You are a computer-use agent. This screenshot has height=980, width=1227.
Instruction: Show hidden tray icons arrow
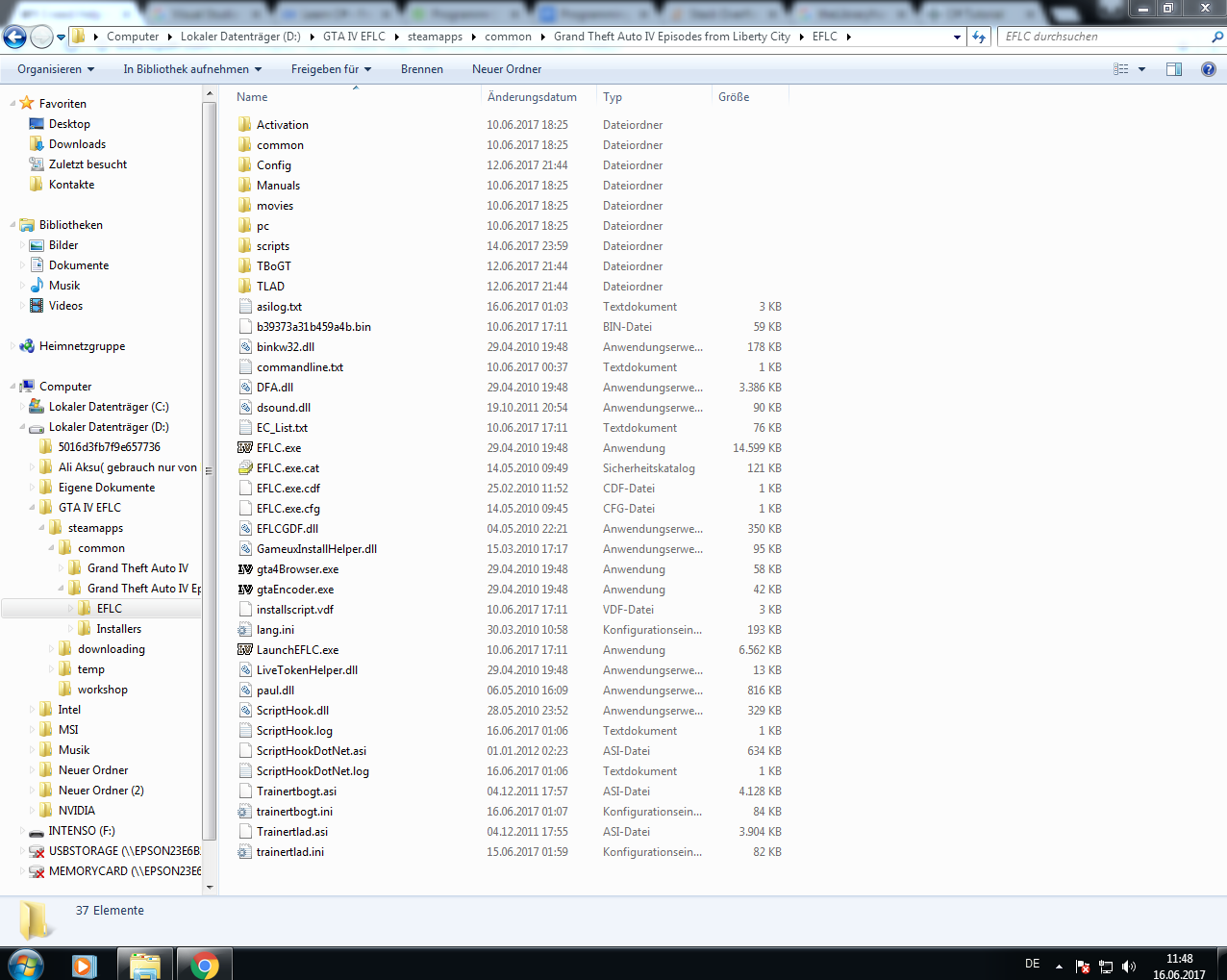(1059, 967)
